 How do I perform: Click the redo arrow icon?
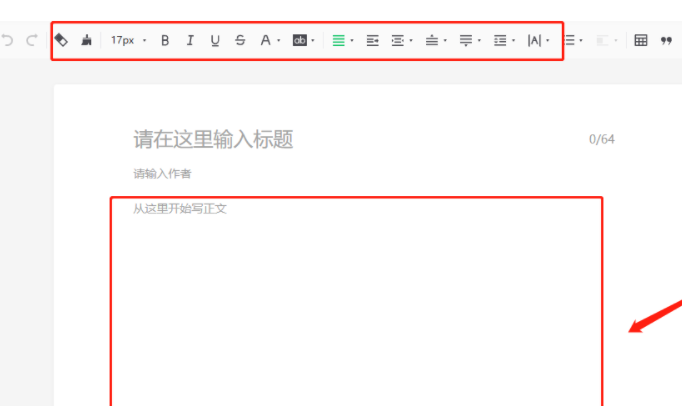tap(31, 41)
